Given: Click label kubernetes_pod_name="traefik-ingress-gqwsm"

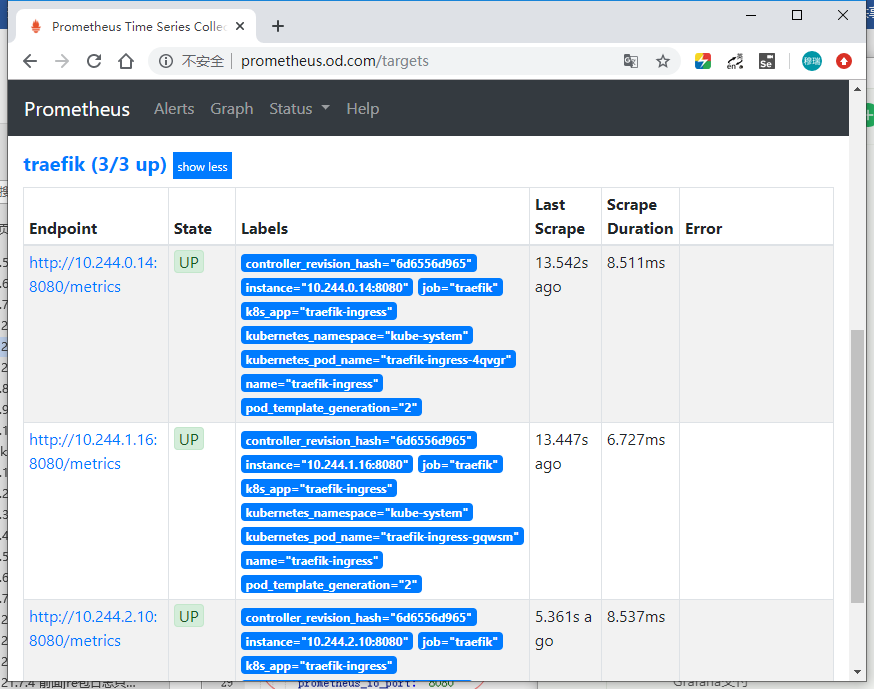Looking at the screenshot, I should click(382, 536).
